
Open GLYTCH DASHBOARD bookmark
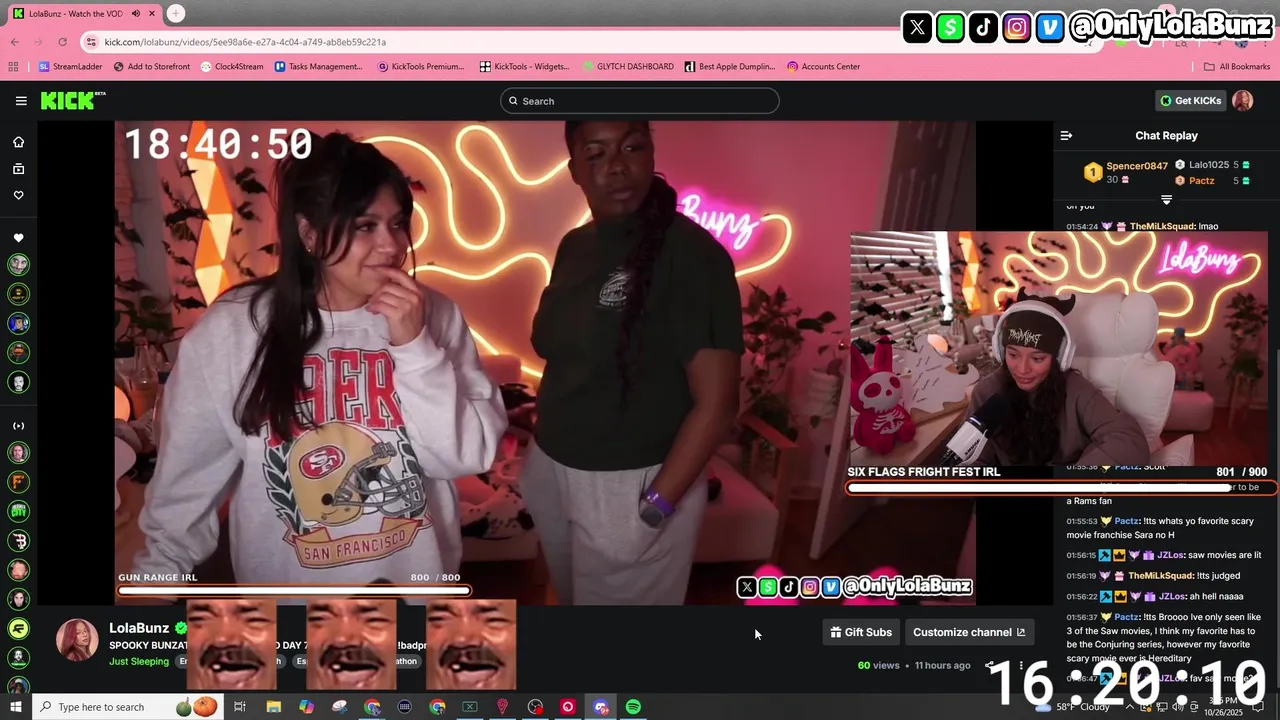coord(628,67)
